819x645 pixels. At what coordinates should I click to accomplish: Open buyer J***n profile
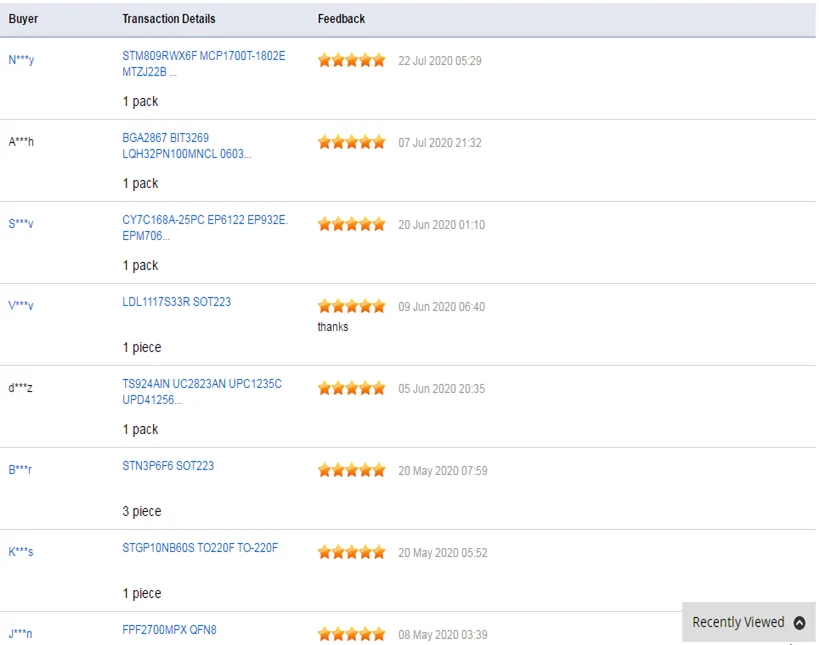point(20,634)
